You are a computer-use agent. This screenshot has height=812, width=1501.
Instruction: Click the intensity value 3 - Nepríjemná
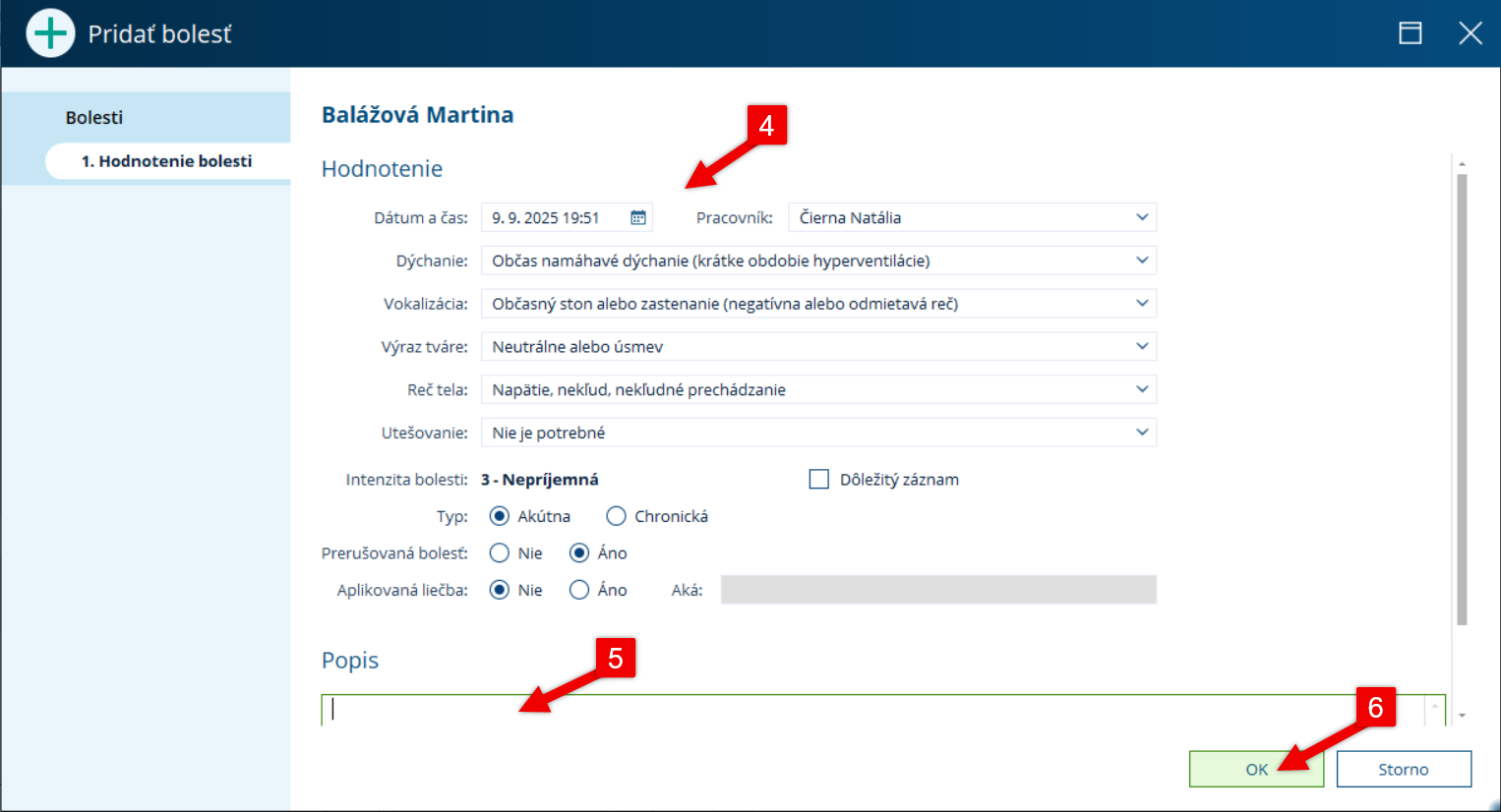coord(539,480)
